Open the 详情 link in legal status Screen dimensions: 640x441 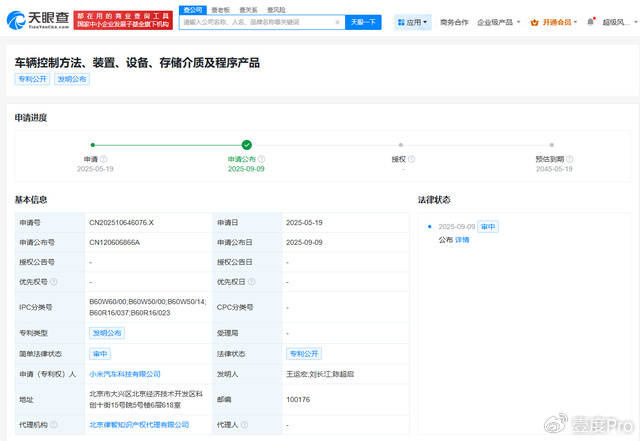(x=462, y=240)
